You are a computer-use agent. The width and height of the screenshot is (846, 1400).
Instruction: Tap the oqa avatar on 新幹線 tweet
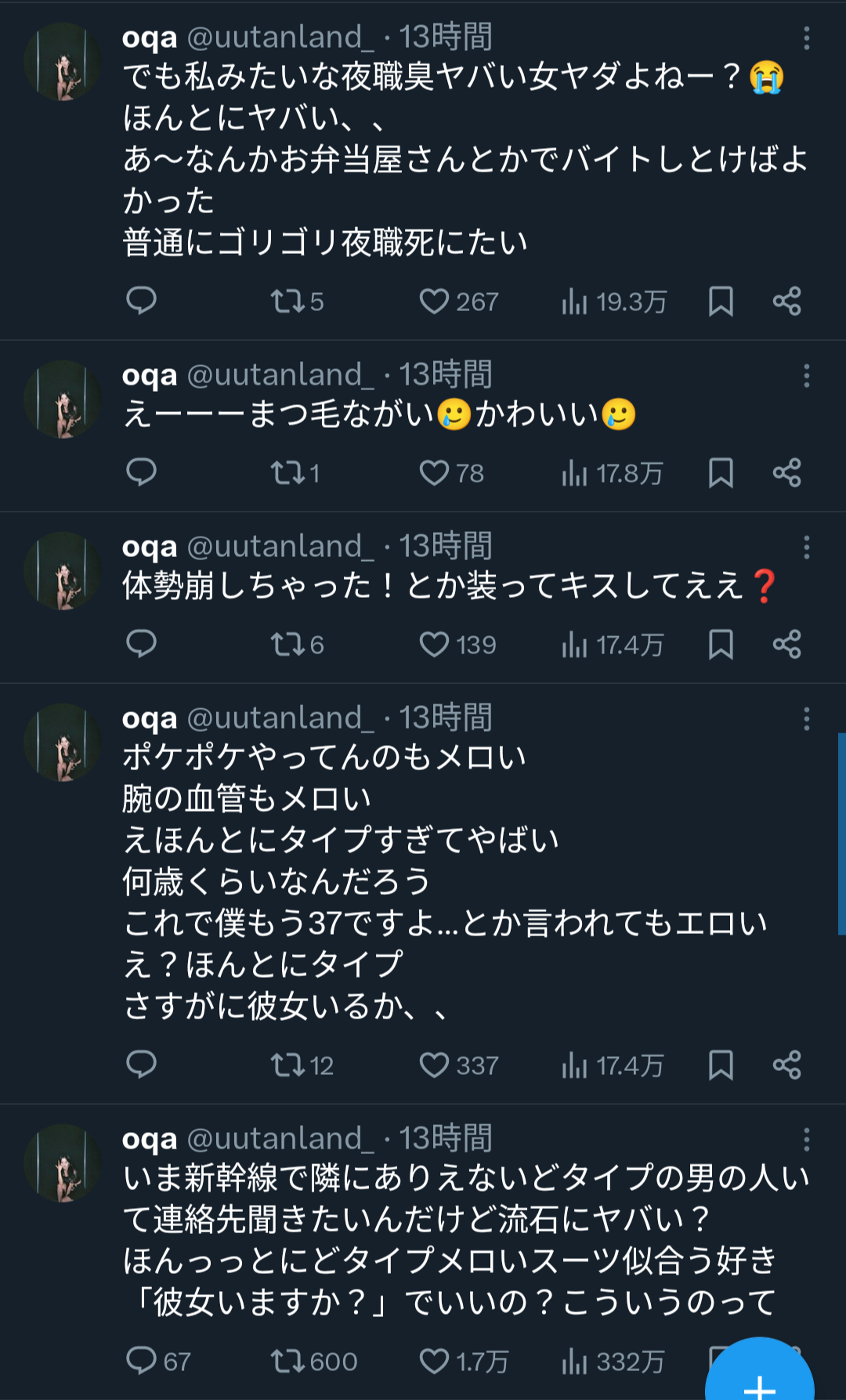63,1163
